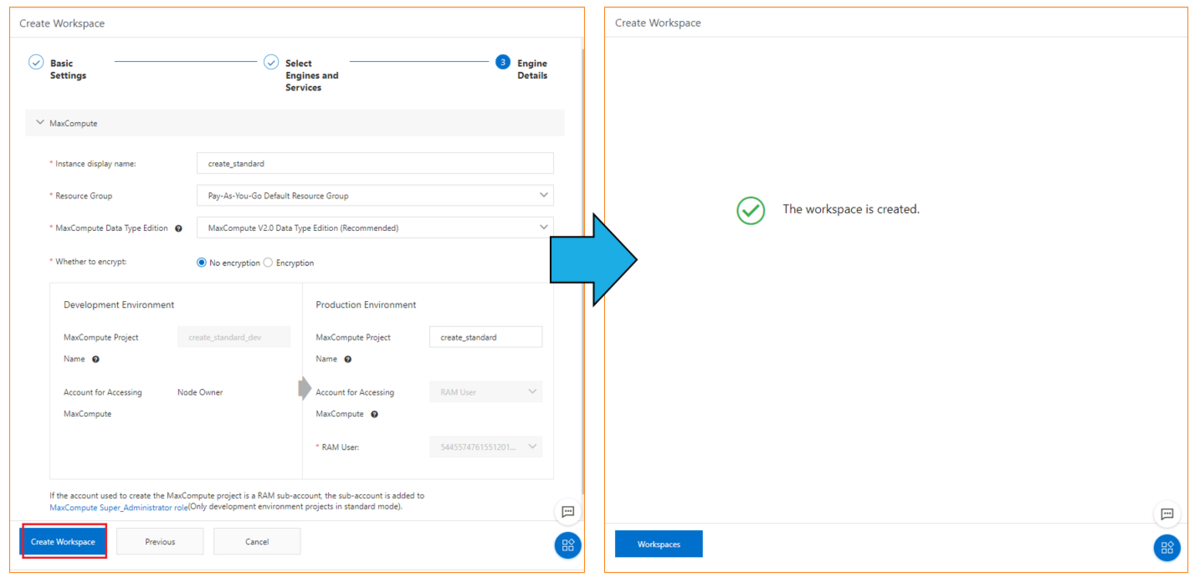Go back with the Previous button
This screenshot has height=583, width=1200.
point(160,542)
